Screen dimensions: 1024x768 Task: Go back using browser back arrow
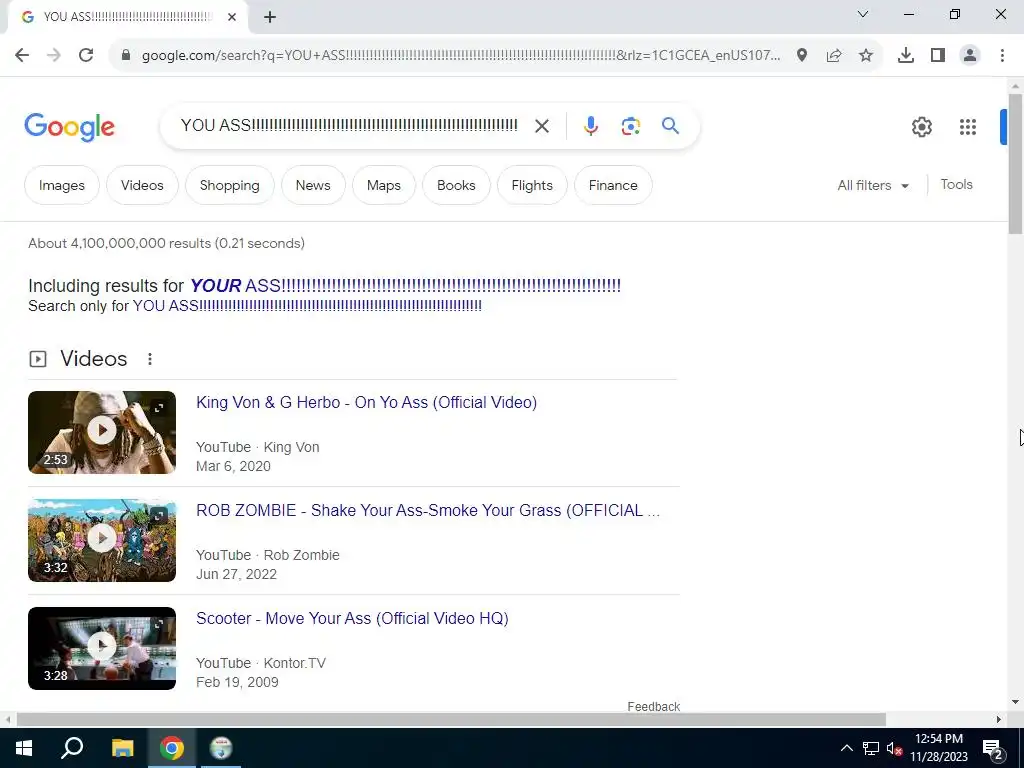click(22, 56)
